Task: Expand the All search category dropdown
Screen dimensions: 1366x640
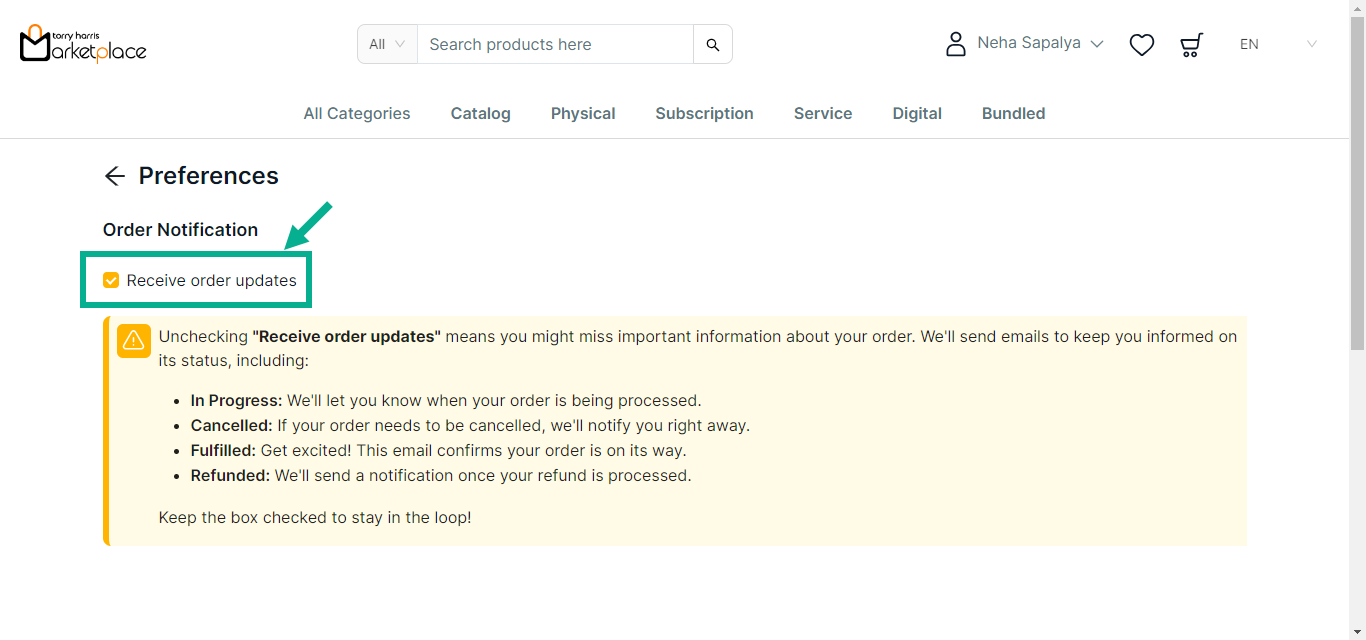Action: point(387,44)
